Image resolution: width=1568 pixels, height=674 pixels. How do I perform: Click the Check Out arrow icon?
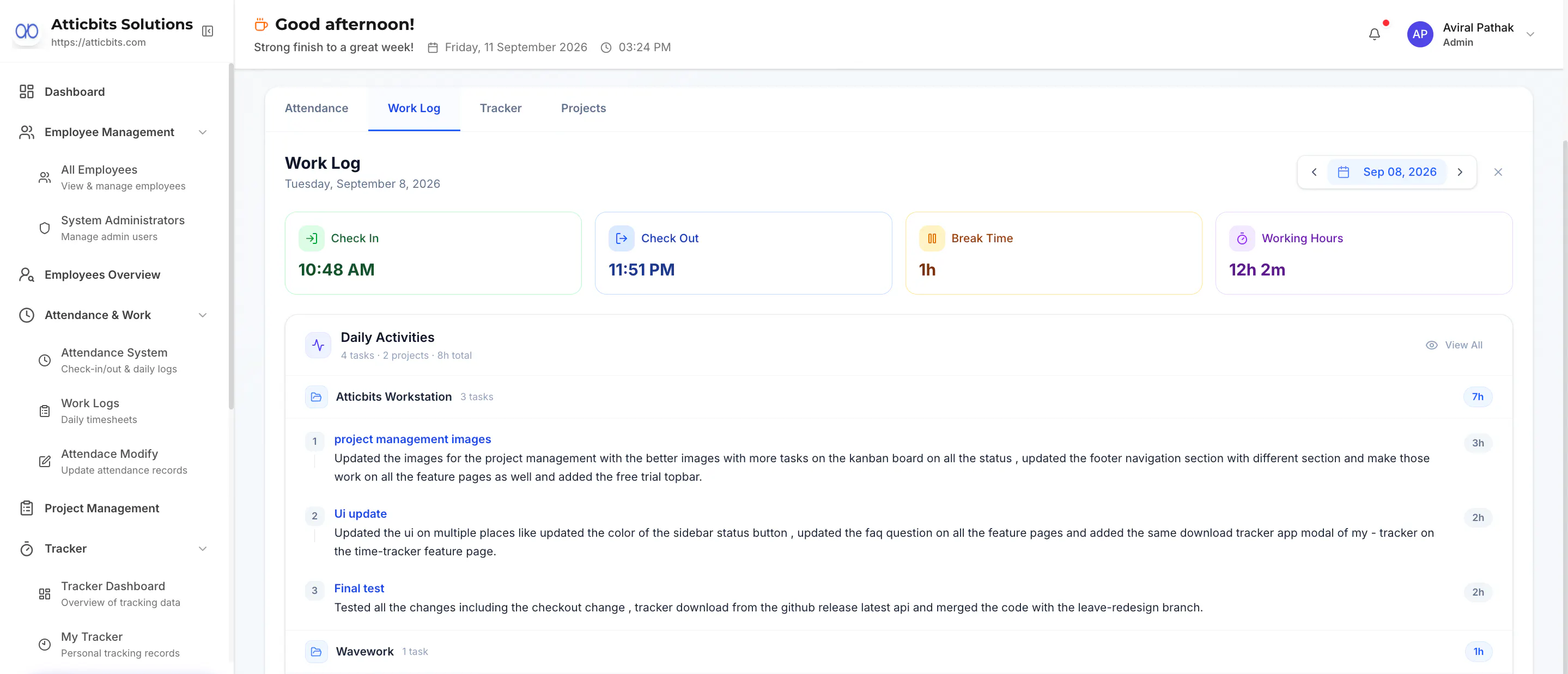tap(622, 238)
